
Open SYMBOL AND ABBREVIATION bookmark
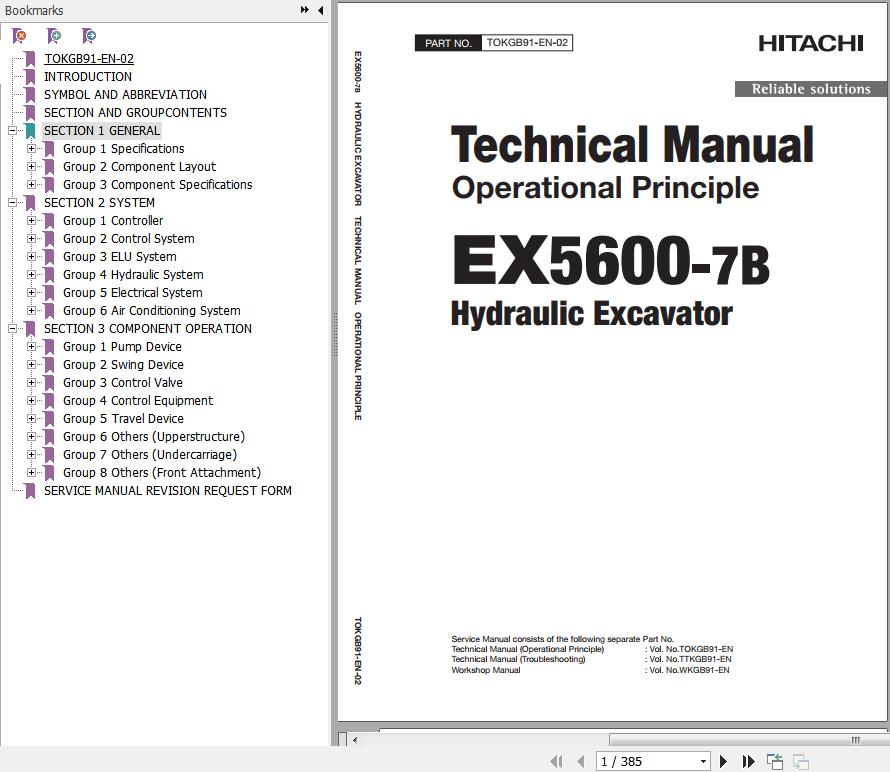pos(125,95)
